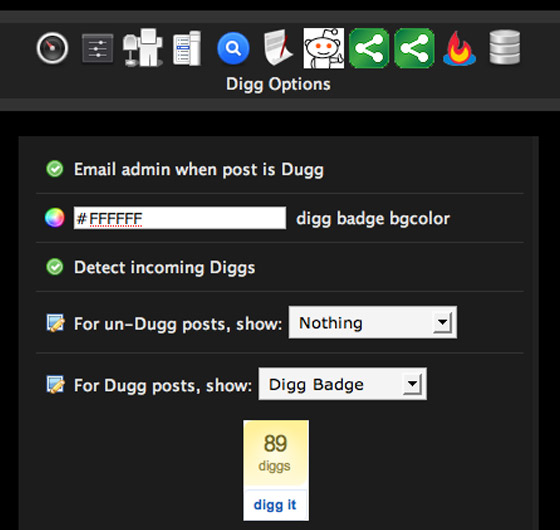Click Email admin when post is Dugg text
Viewport: 560px width, 530px height.
[x=199, y=170]
